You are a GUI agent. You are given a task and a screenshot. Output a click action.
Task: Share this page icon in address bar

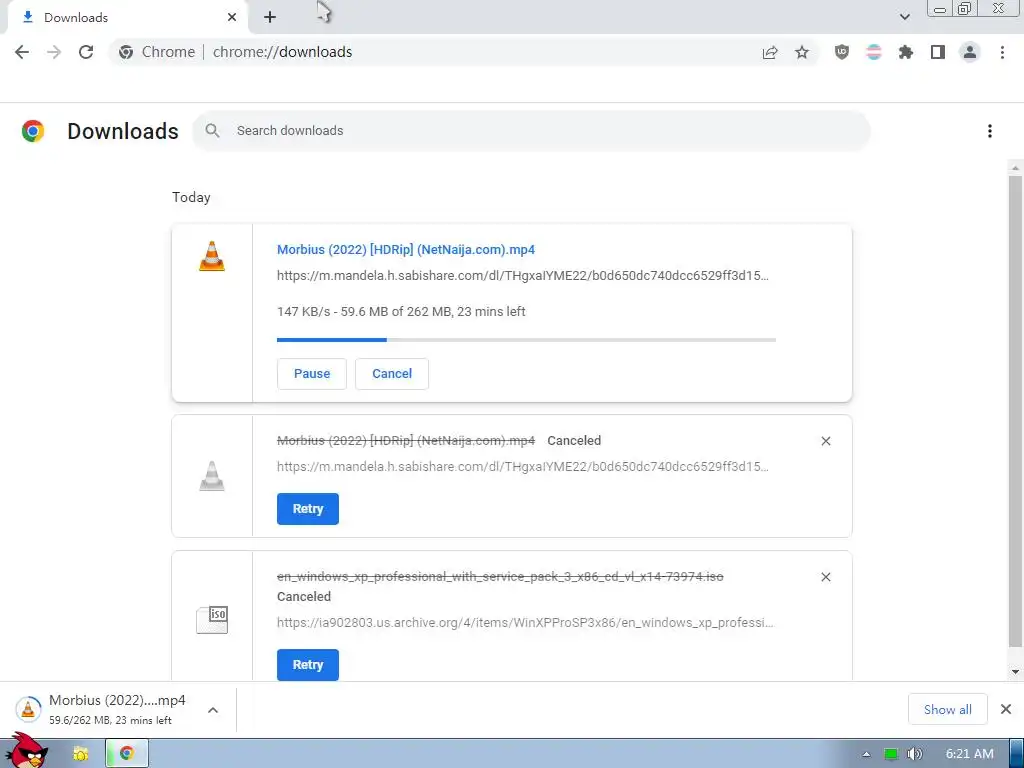pyautogui.click(x=770, y=52)
